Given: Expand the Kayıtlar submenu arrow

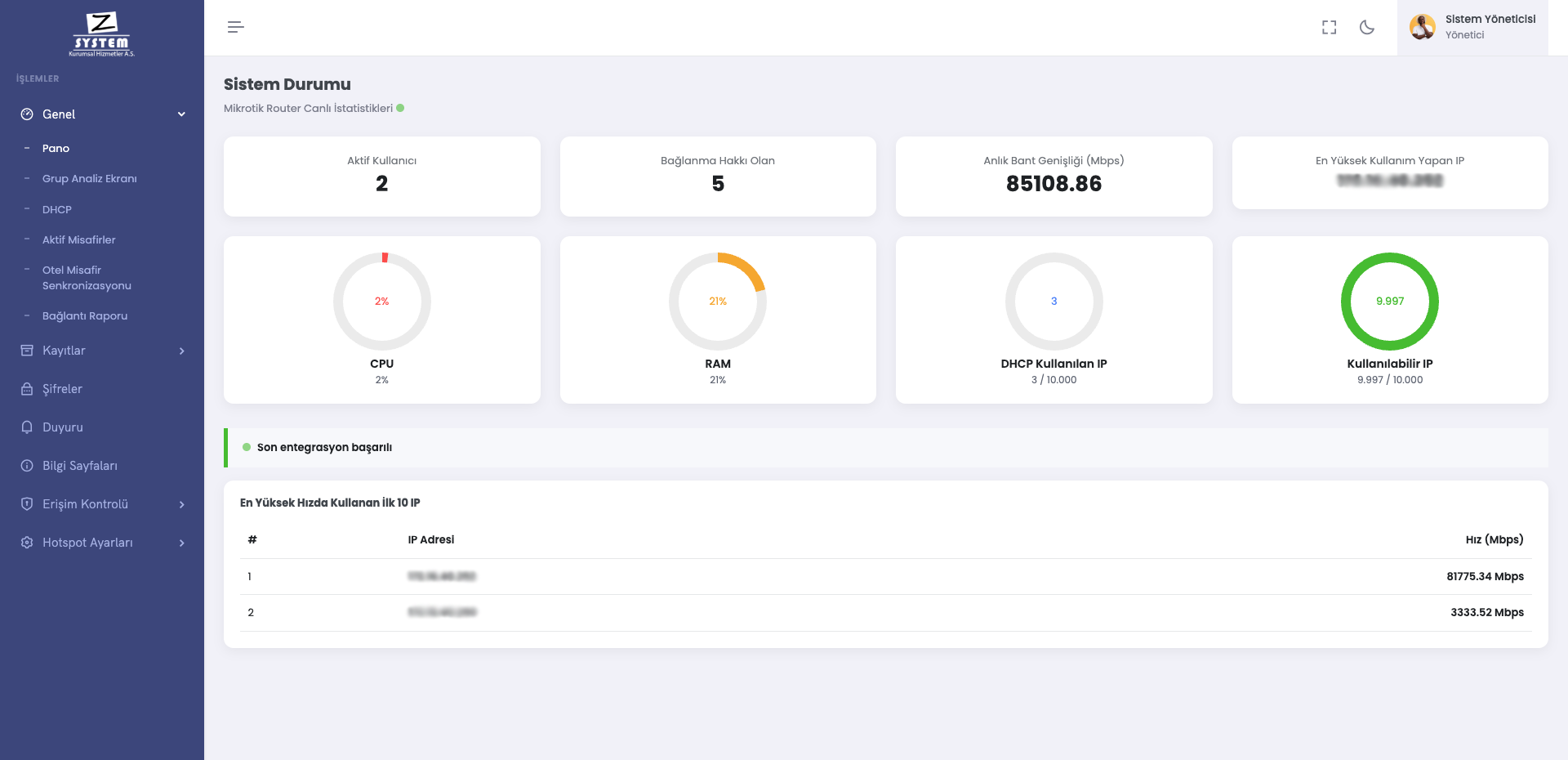Looking at the screenshot, I should 181,351.
